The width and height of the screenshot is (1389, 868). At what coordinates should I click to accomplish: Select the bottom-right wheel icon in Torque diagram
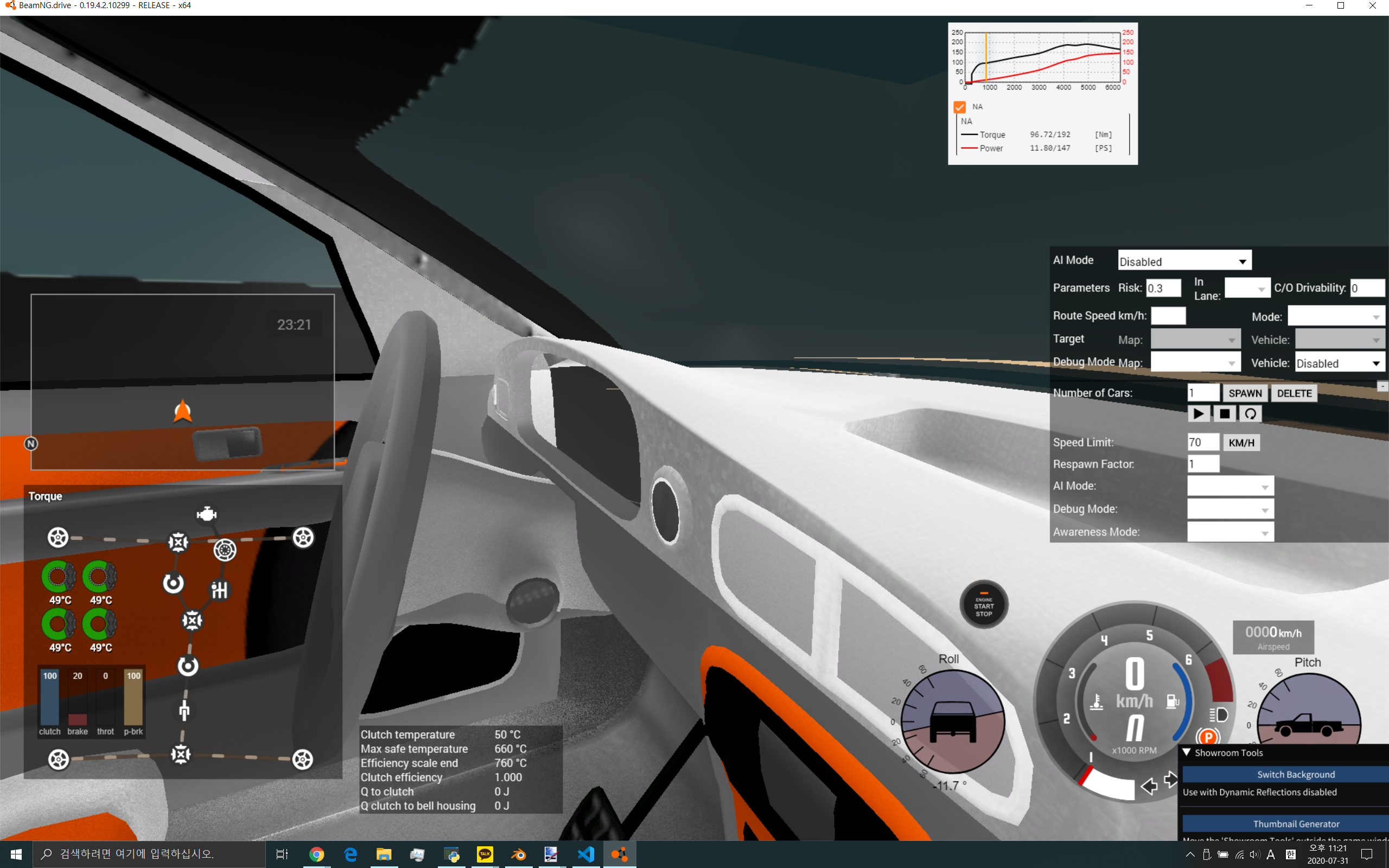303,759
